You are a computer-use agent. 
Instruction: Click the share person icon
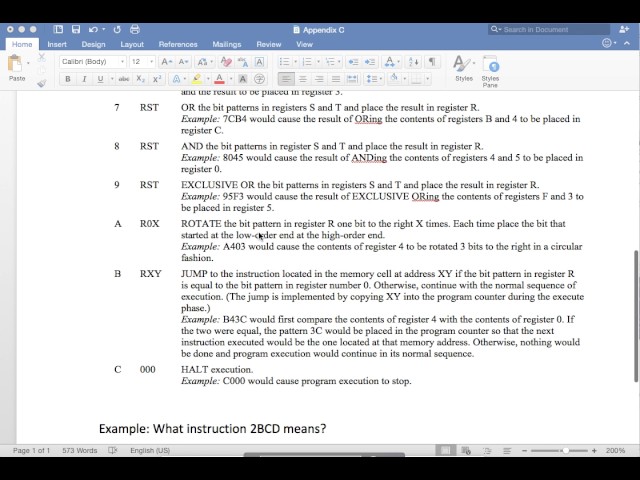click(x=624, y=29)
